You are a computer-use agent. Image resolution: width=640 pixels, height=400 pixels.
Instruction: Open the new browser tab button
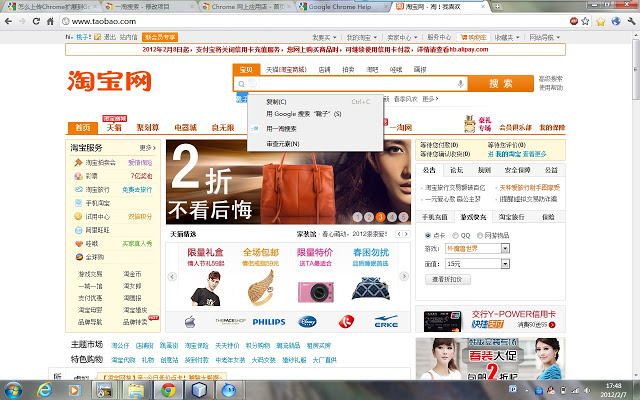tap(497, 7)
